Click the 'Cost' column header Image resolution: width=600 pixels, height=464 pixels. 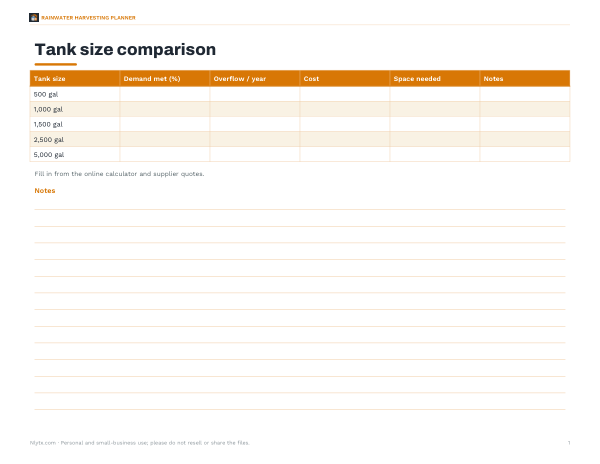(x=345, y=78)
